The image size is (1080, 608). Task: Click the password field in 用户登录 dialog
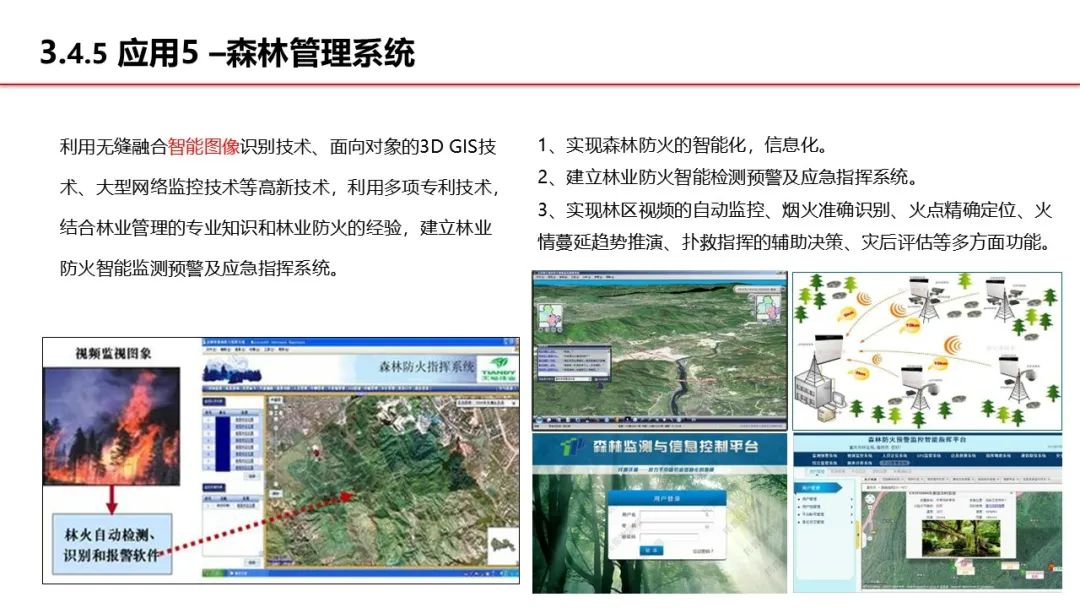[x=676, y=525]
